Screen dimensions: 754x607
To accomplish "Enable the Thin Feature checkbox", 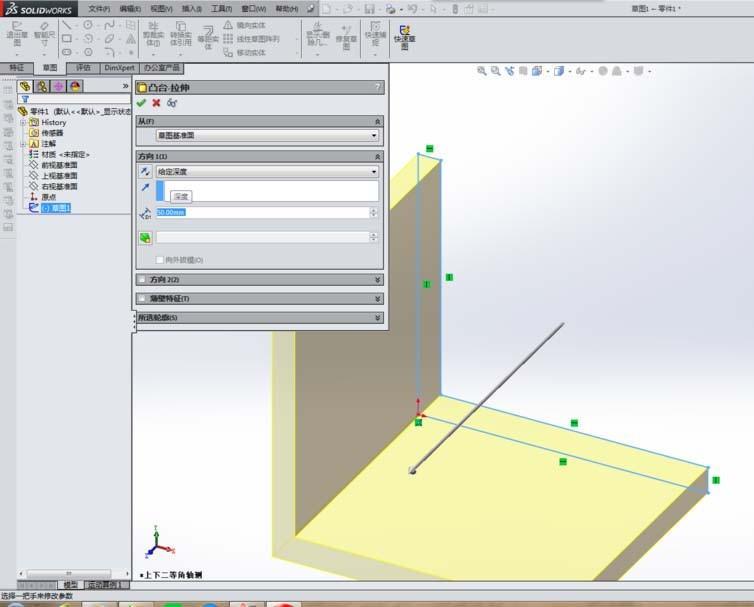I will click(142, 299).
